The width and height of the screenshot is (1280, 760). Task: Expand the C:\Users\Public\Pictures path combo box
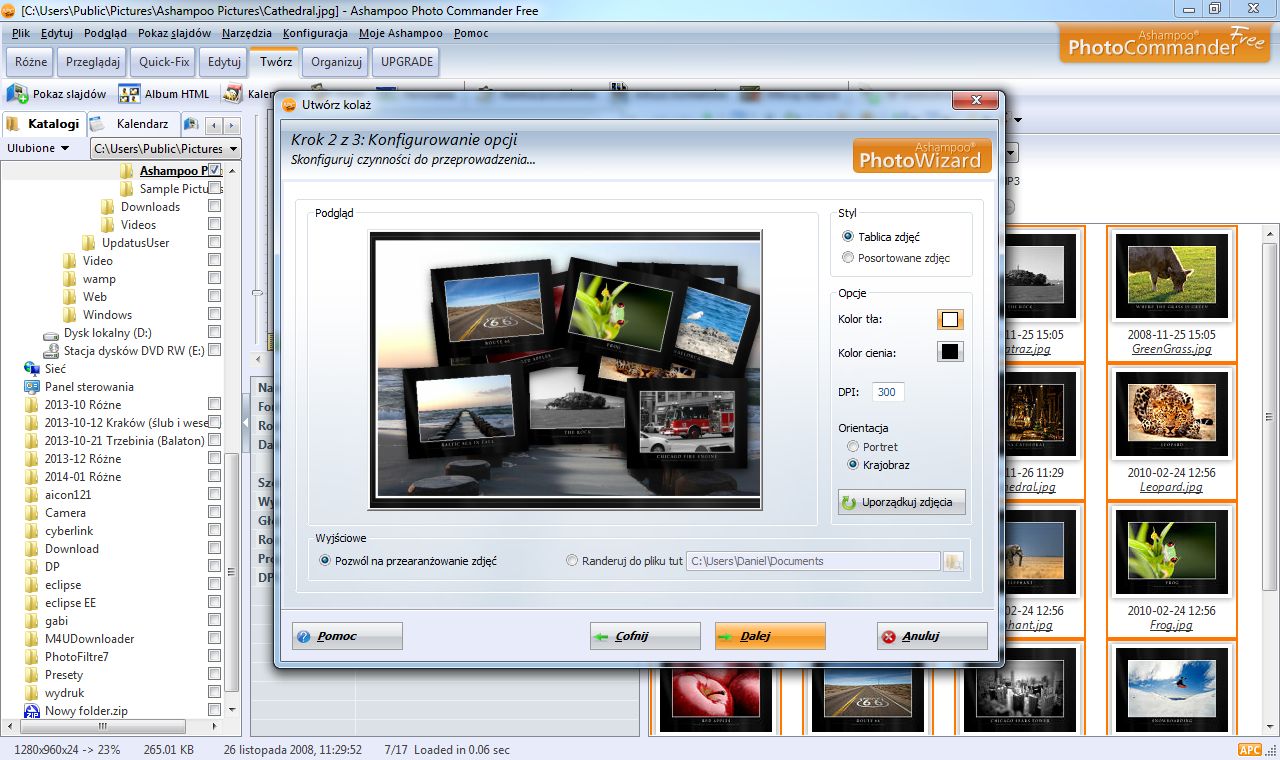(x=166, y=149)
